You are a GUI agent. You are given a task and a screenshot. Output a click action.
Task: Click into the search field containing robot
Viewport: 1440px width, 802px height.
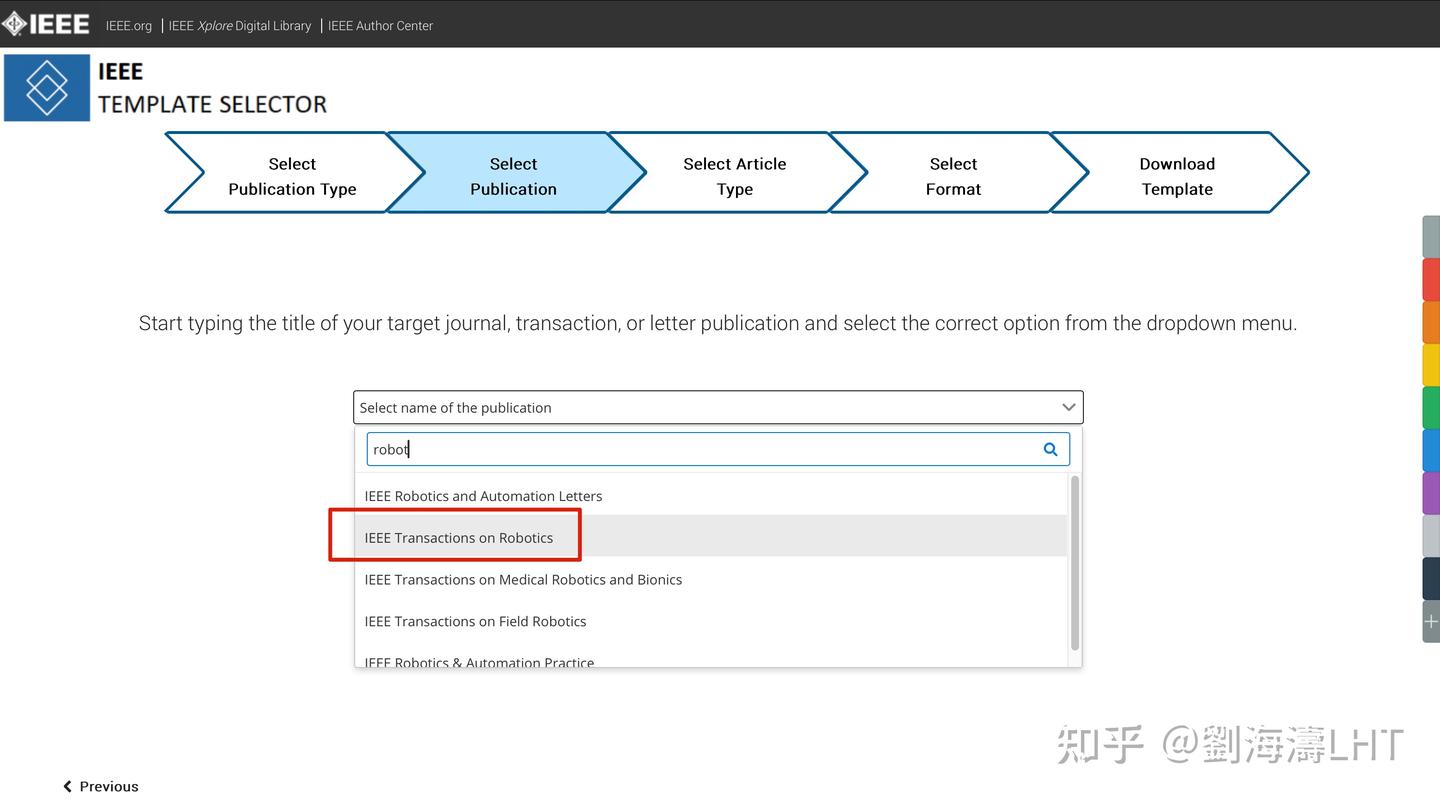718,449
